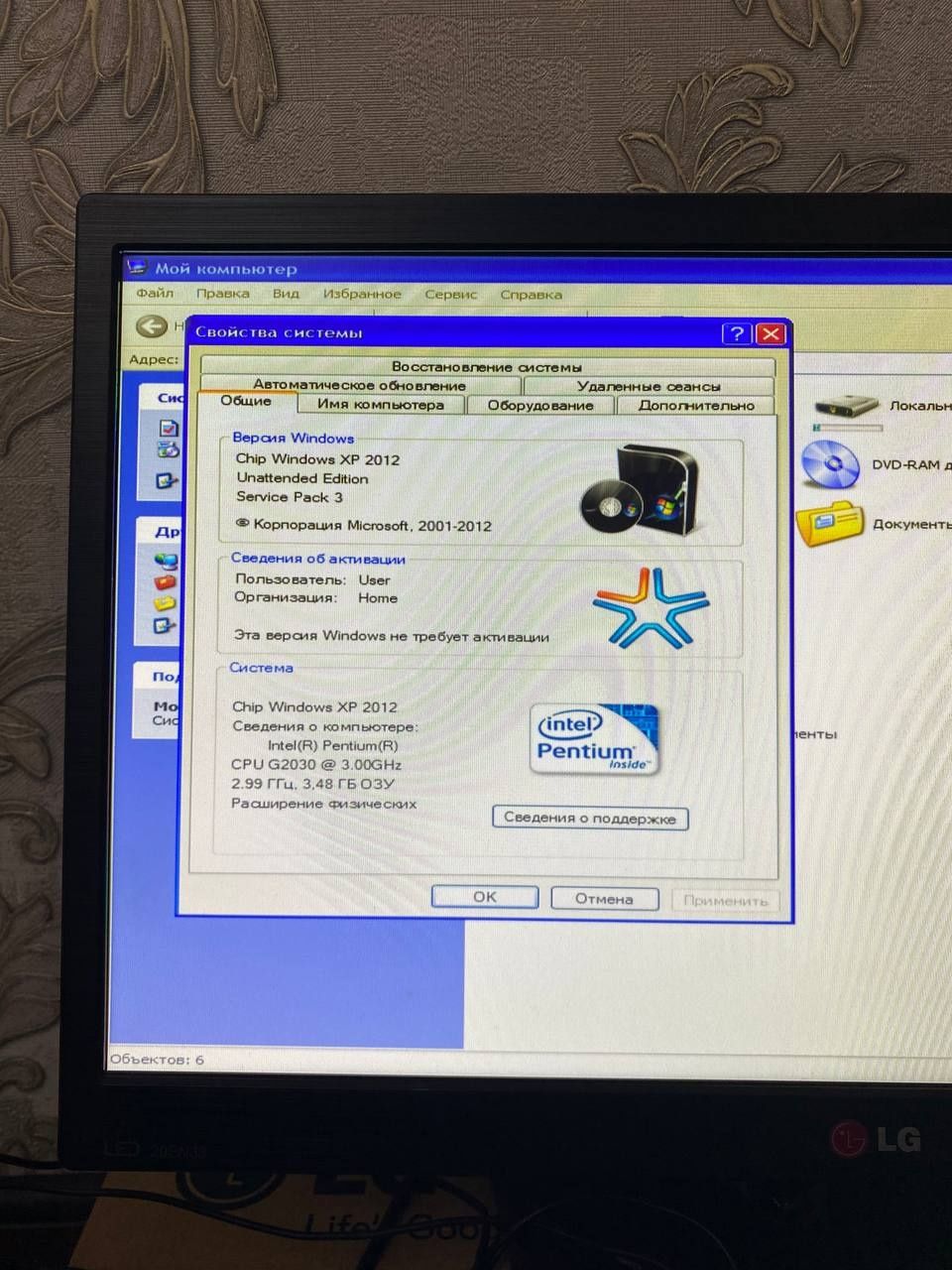Image resolution: width=952 pixels, height=1270 pixels.
Task: Click the Корпорация Microsoft, 2001-2012 line
Action: point(363,525)
